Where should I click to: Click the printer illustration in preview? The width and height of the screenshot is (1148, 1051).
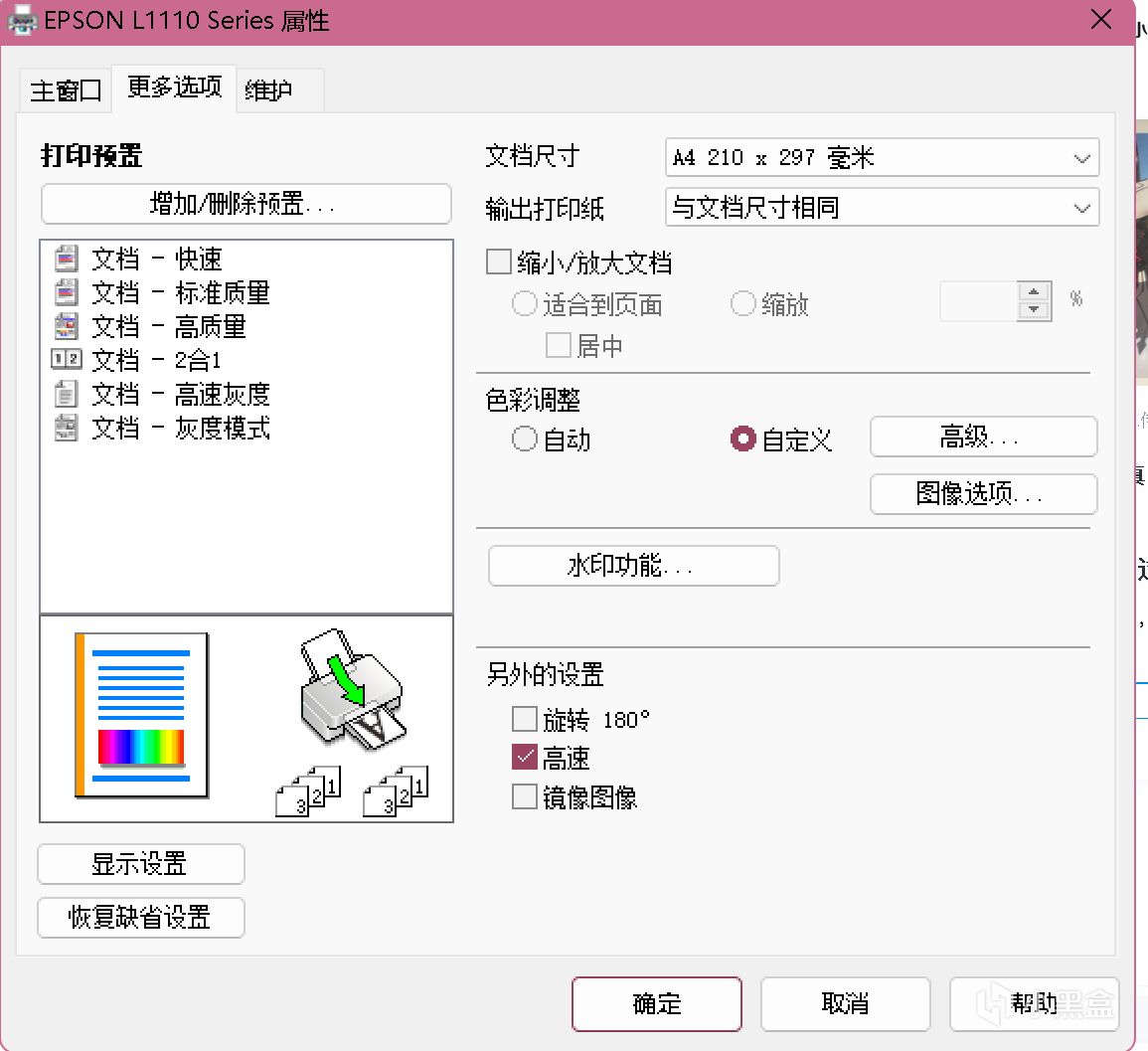353,689
